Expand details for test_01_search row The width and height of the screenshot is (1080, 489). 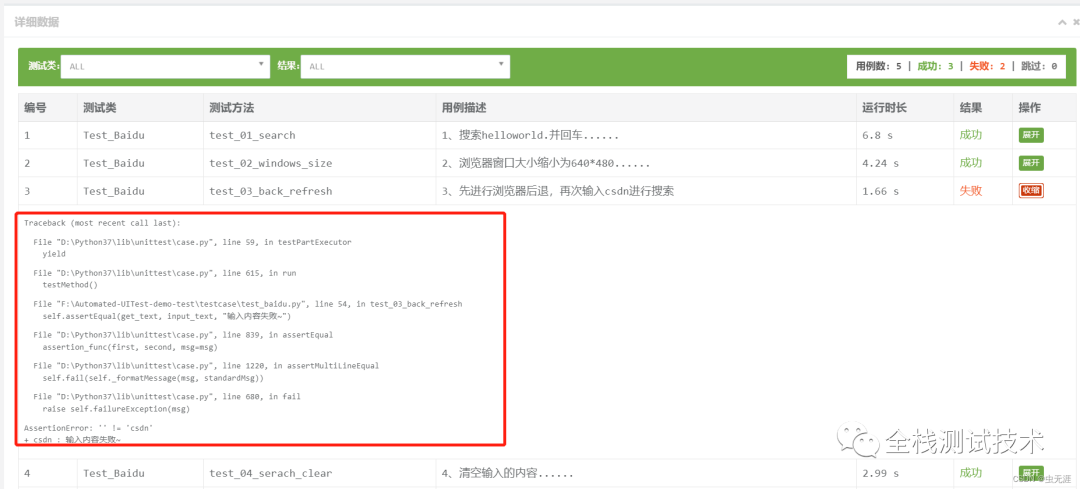[x=1031, y=135]
